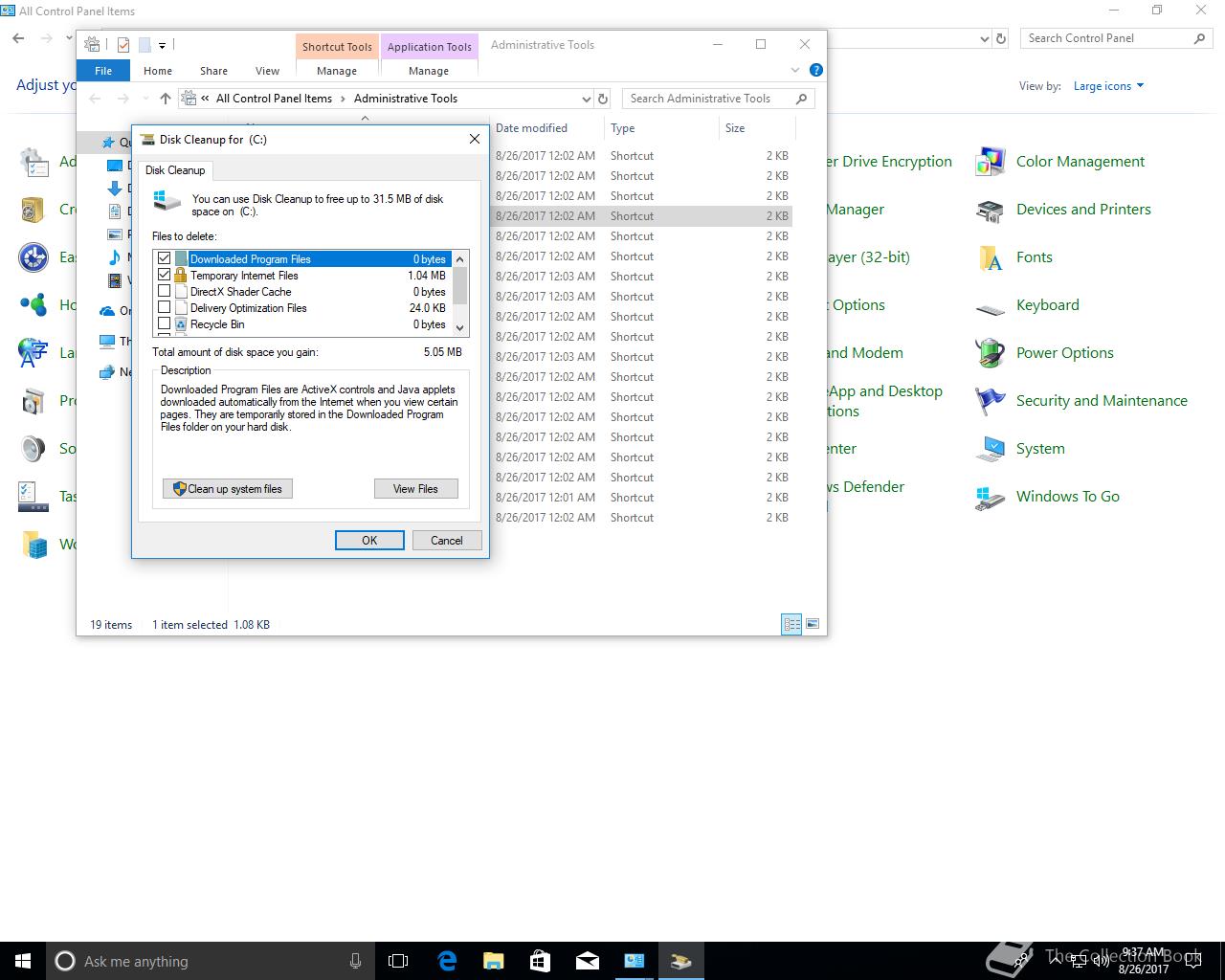Screen dimensions: 1225x980
Task: Expand the Explorer ribbon chevron
Action: (x=794, y=70)
